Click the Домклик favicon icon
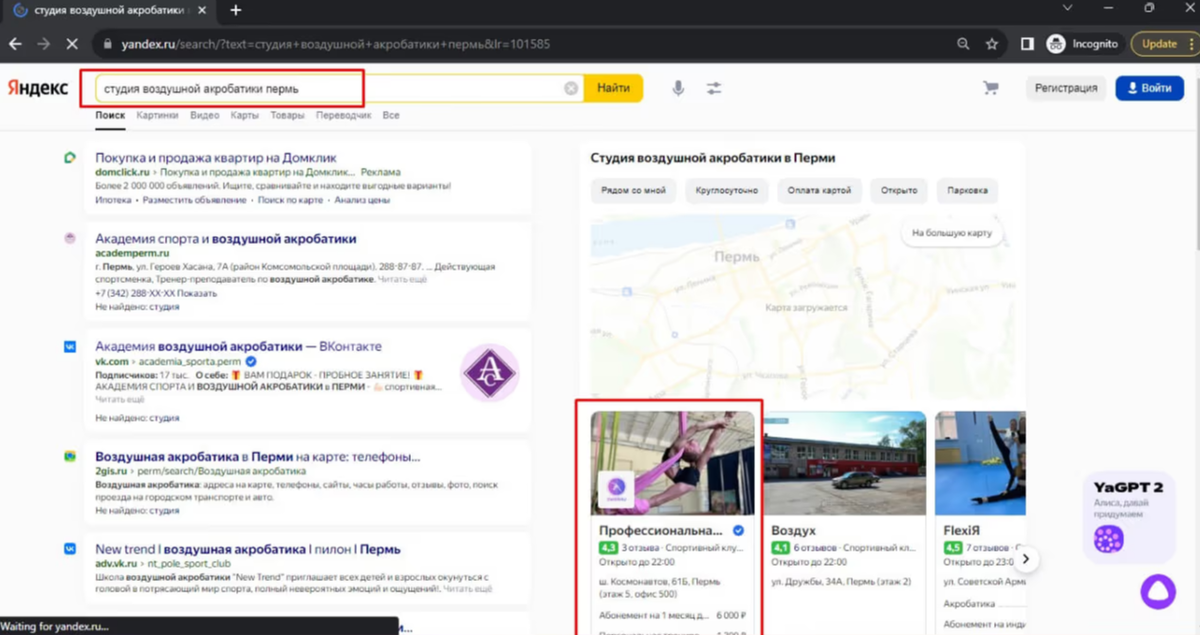The height and width of the screenshot is (635, 1200). click(70, 158)
